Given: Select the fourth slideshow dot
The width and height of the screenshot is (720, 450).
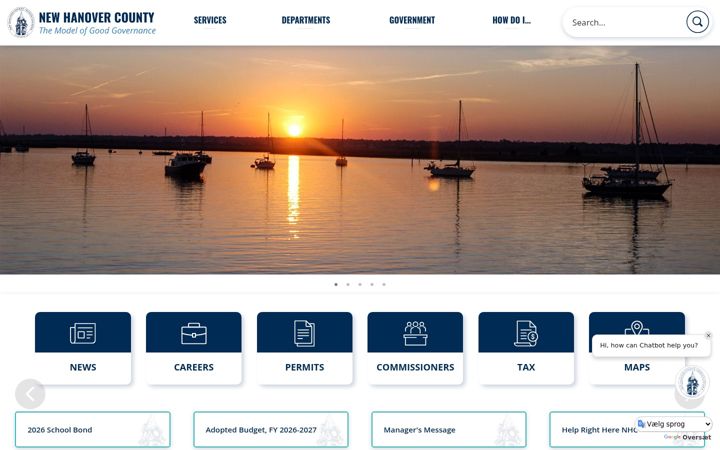Looking at the screenshot, I should tap(372, 285).
